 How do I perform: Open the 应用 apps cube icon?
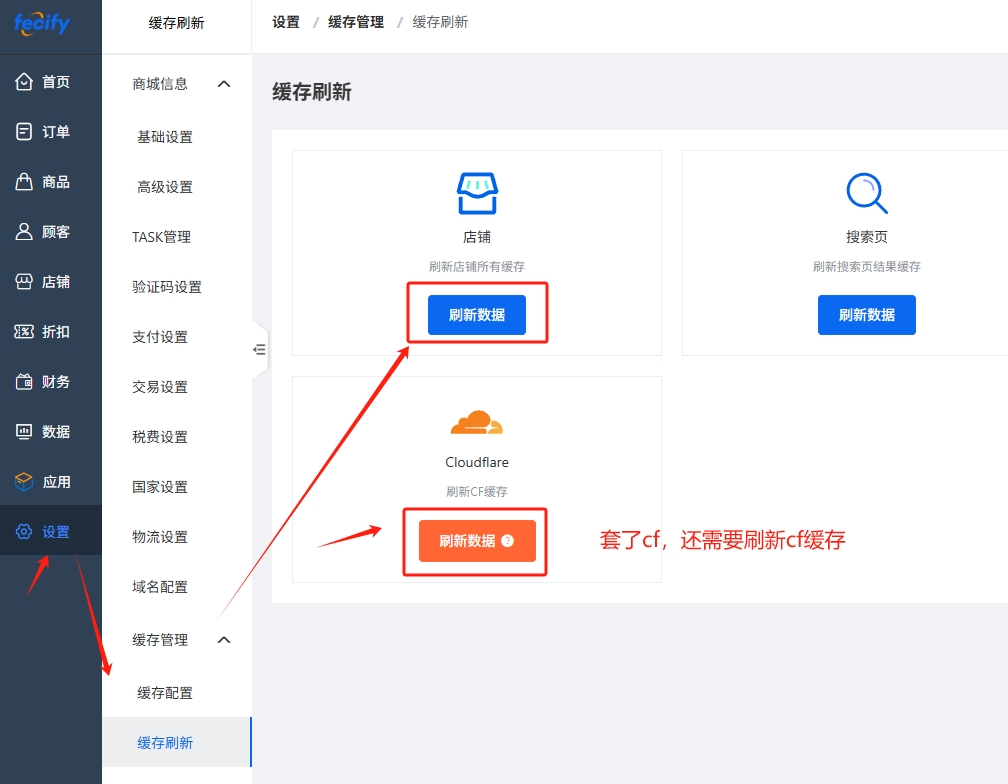pyautogui.click(x=24, y=482)
